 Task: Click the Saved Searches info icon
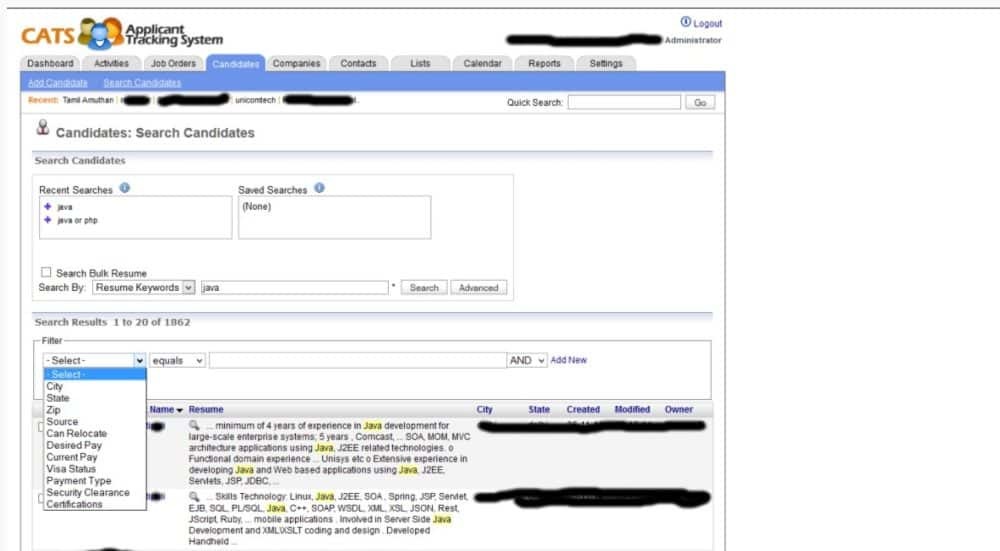pos(319,188)
